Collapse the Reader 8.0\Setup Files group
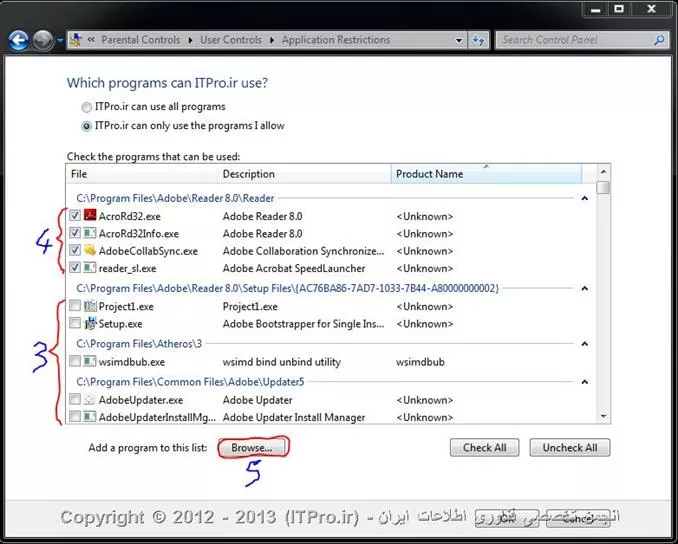Viewport: 678px width, 544px height. point(585,288)
